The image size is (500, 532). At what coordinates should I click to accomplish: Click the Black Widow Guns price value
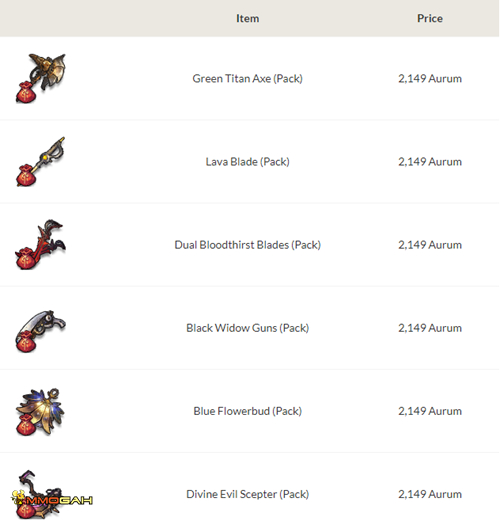430,328
